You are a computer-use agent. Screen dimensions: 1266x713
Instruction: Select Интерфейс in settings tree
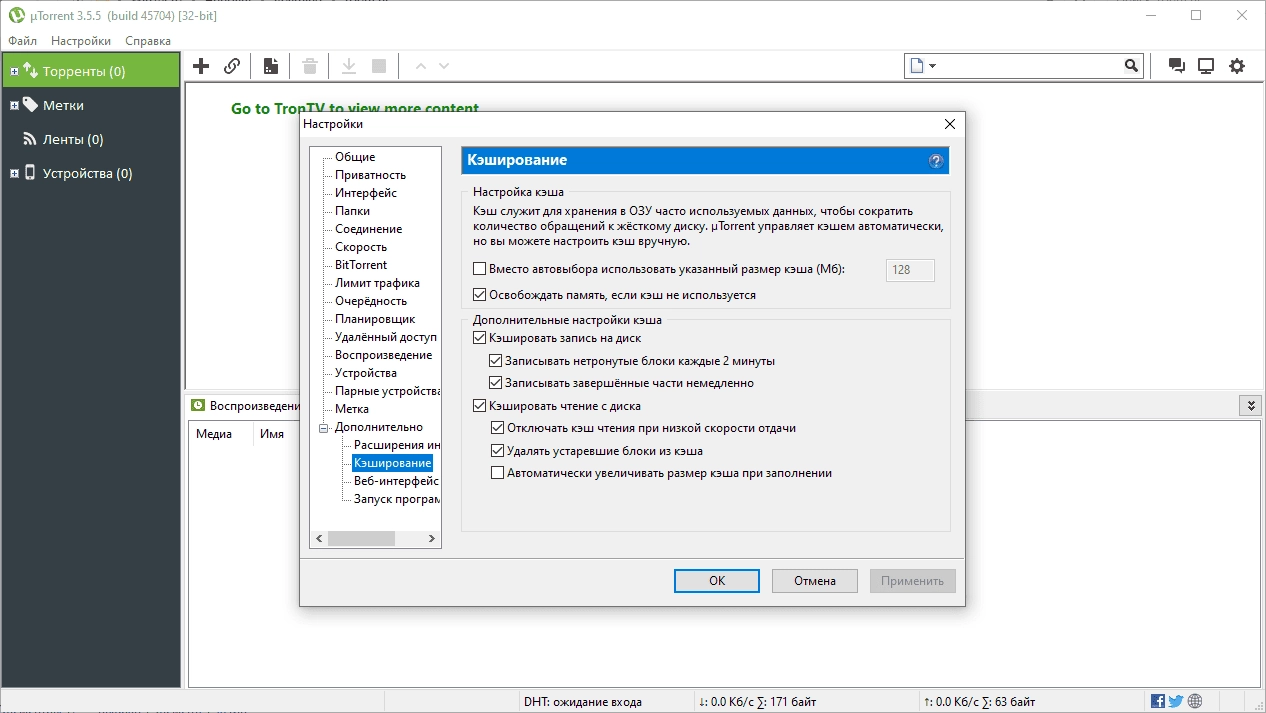tap(366, 193)
